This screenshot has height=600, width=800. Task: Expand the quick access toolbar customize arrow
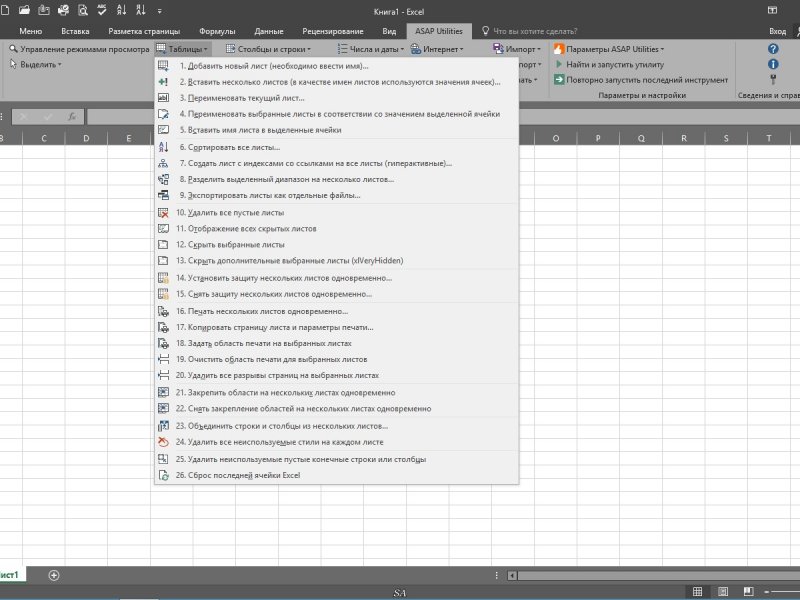(160, 11)
